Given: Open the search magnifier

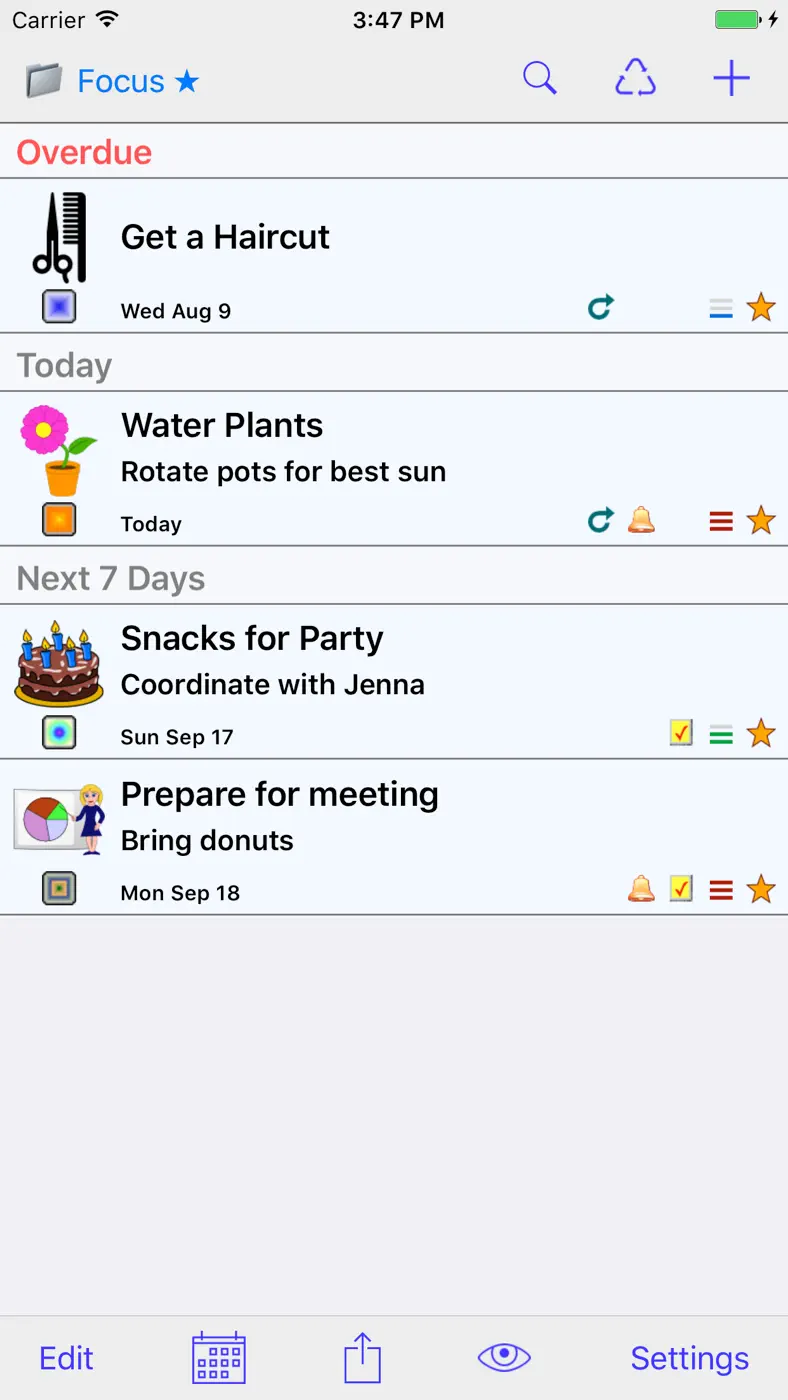Looking at the screenshot, I should point(540,78).
